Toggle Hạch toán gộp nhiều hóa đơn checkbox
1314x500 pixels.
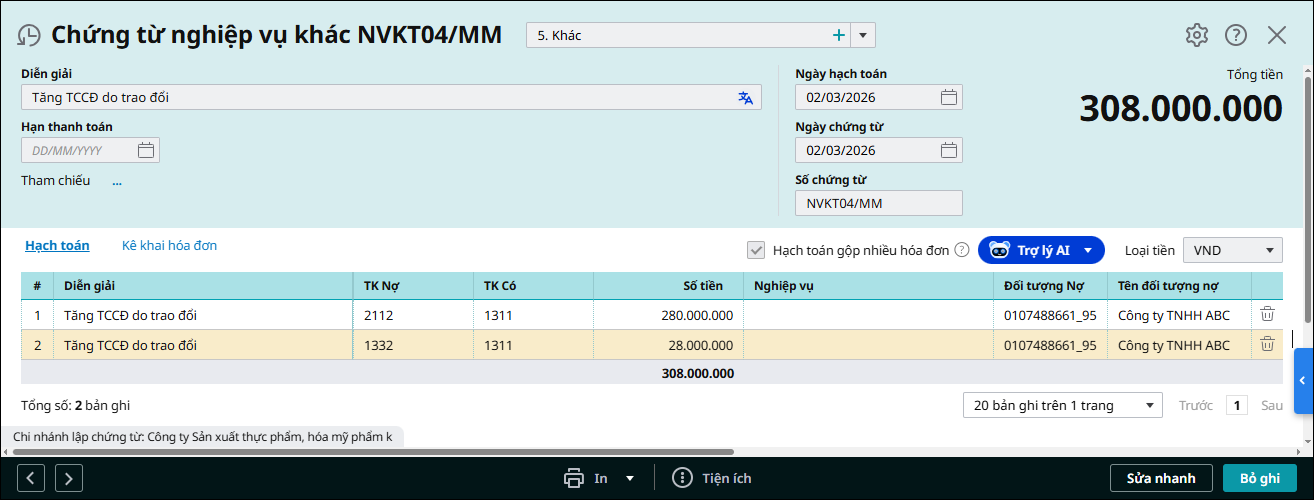tap(756, 250)
